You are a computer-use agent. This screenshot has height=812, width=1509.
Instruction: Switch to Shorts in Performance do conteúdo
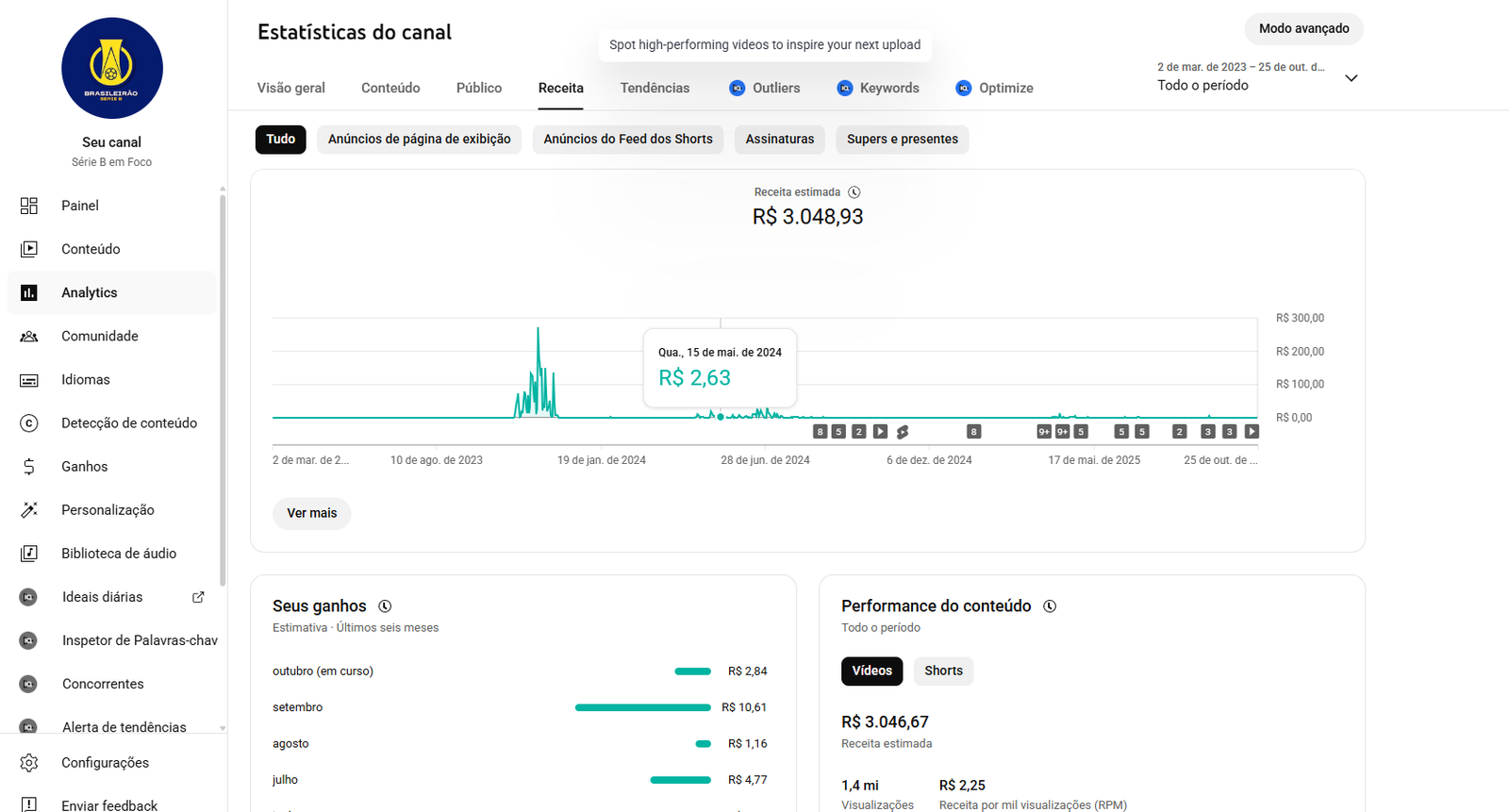tap(943, 671)
